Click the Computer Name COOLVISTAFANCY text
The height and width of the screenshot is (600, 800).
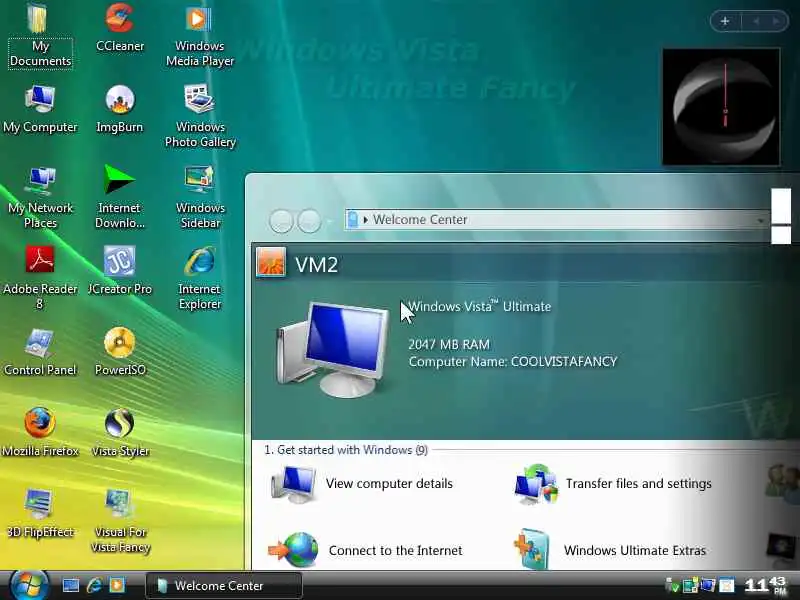pyautogui.click(x=513, y=362)
